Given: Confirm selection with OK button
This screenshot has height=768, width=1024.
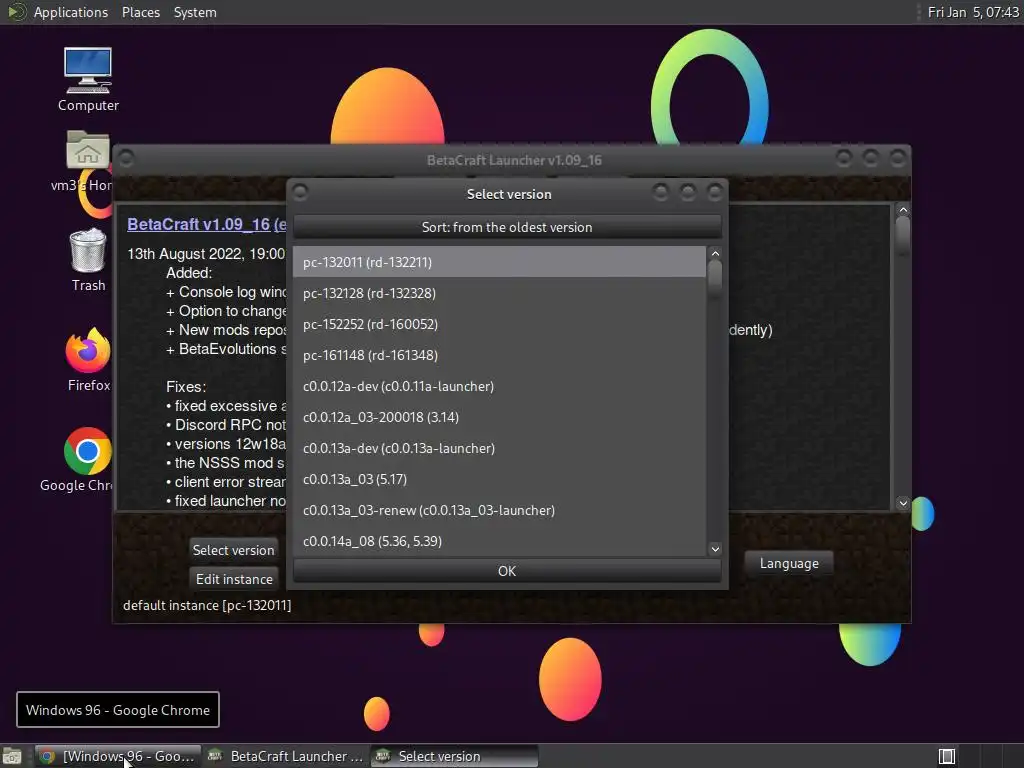Looking at the screenshot, I should pos(507,571).
